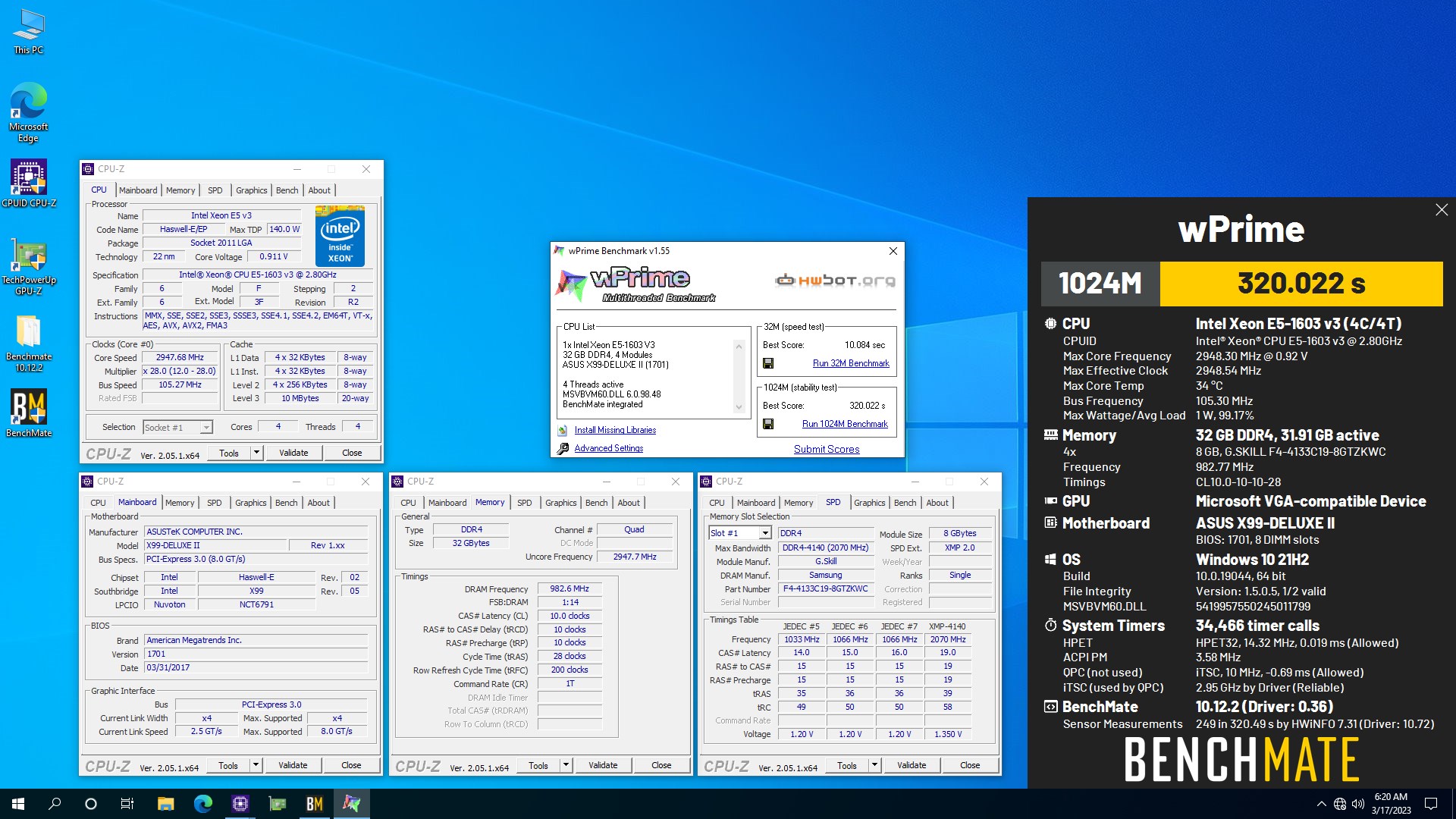Switch to CPU-Z taskbar icon
Screen dimensions: 1456x819
pos(240,804)
